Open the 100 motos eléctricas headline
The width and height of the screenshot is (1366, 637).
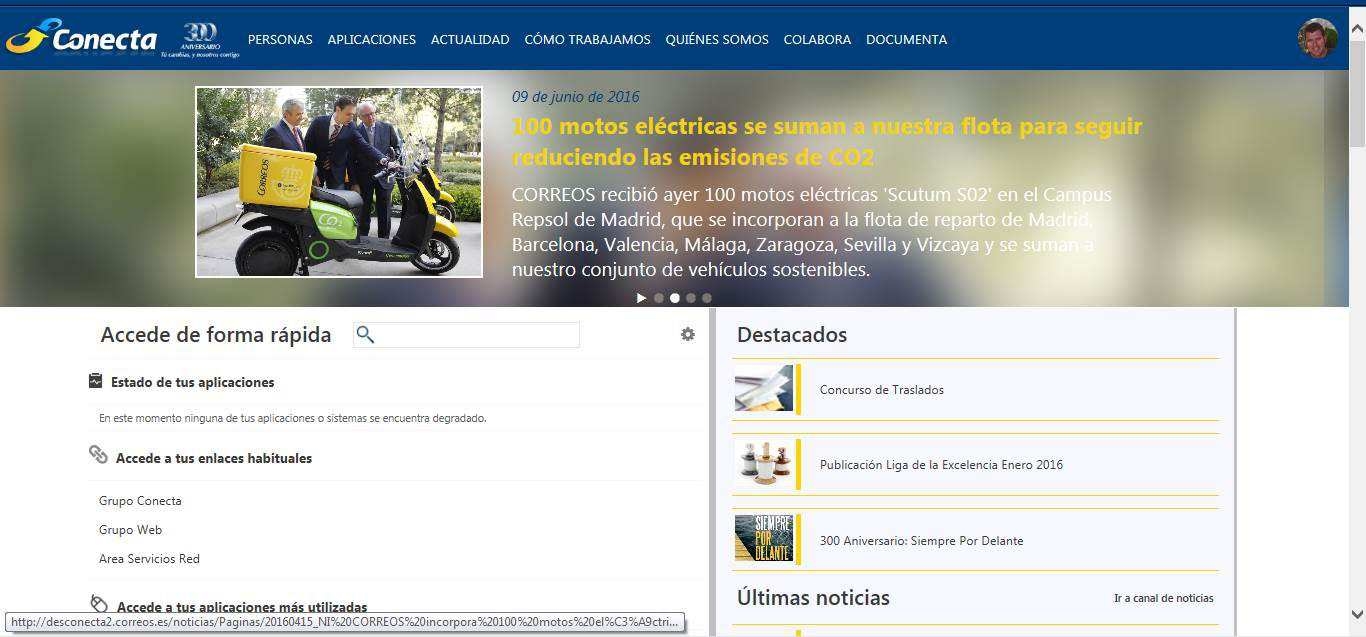[x=827, y=142]
